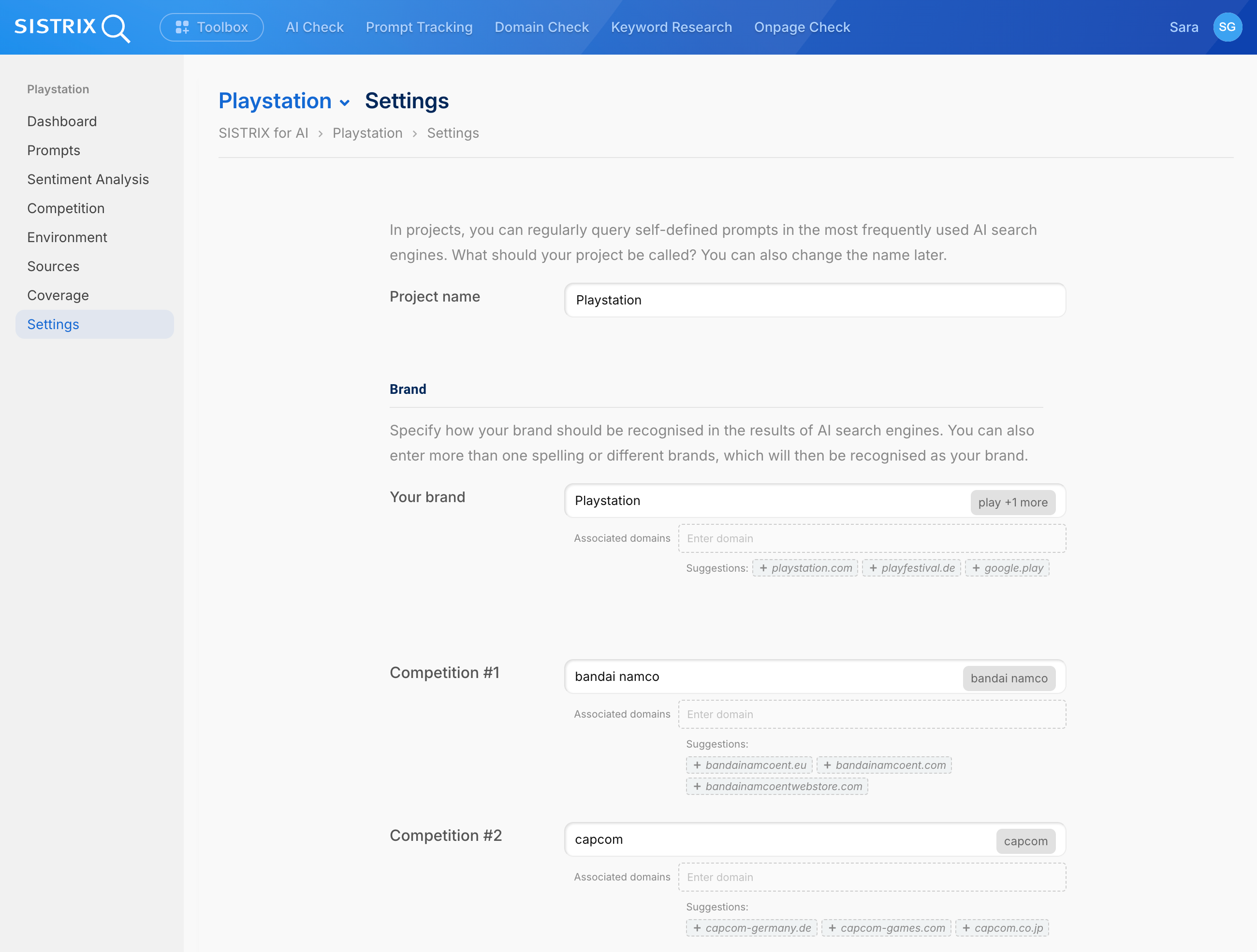Viewport: 1257px width, 952px height.
Task: Open the SG profile avatar menu
Action: 1228,27
